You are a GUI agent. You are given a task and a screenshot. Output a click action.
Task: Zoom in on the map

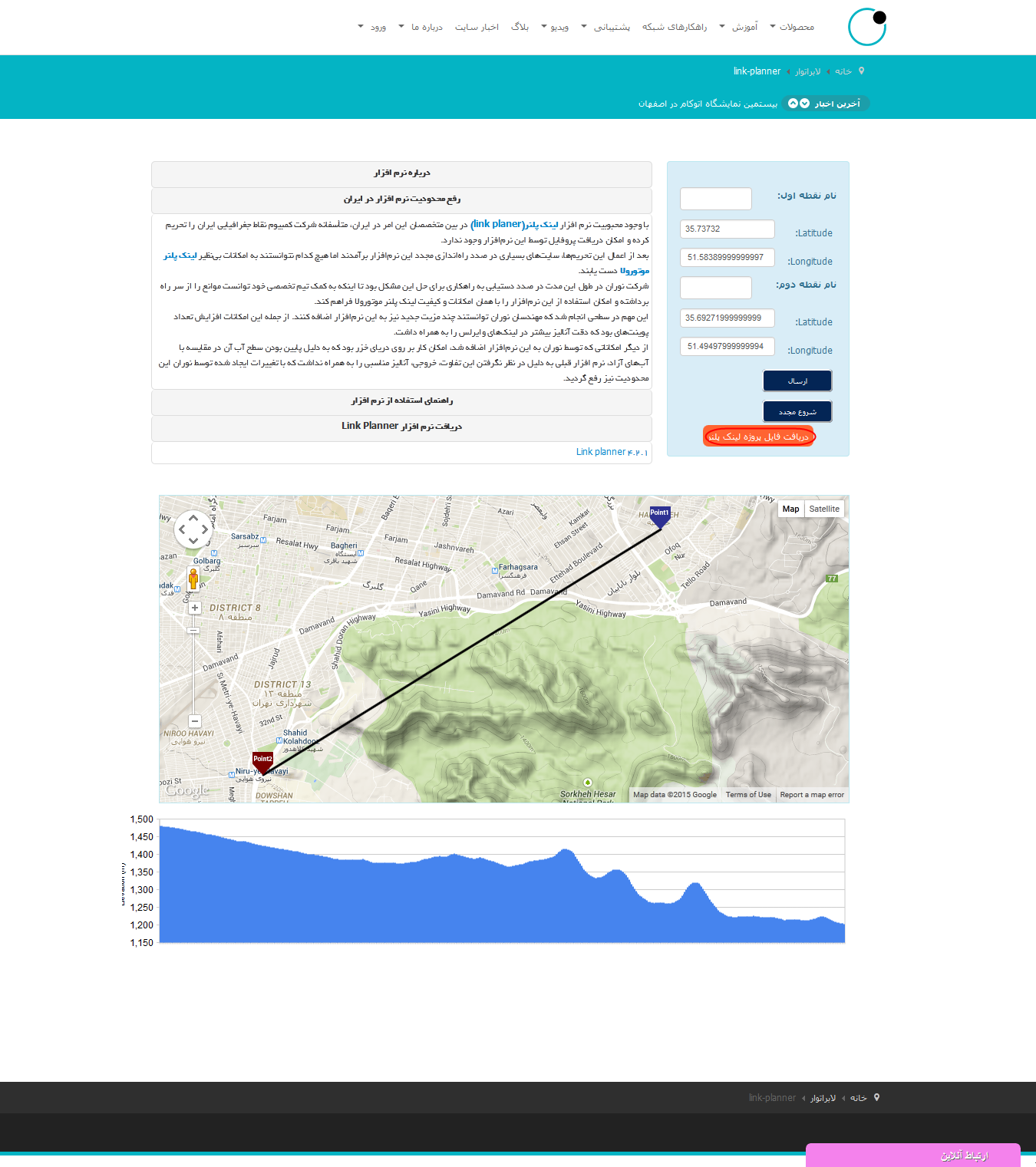click(195, 608)
